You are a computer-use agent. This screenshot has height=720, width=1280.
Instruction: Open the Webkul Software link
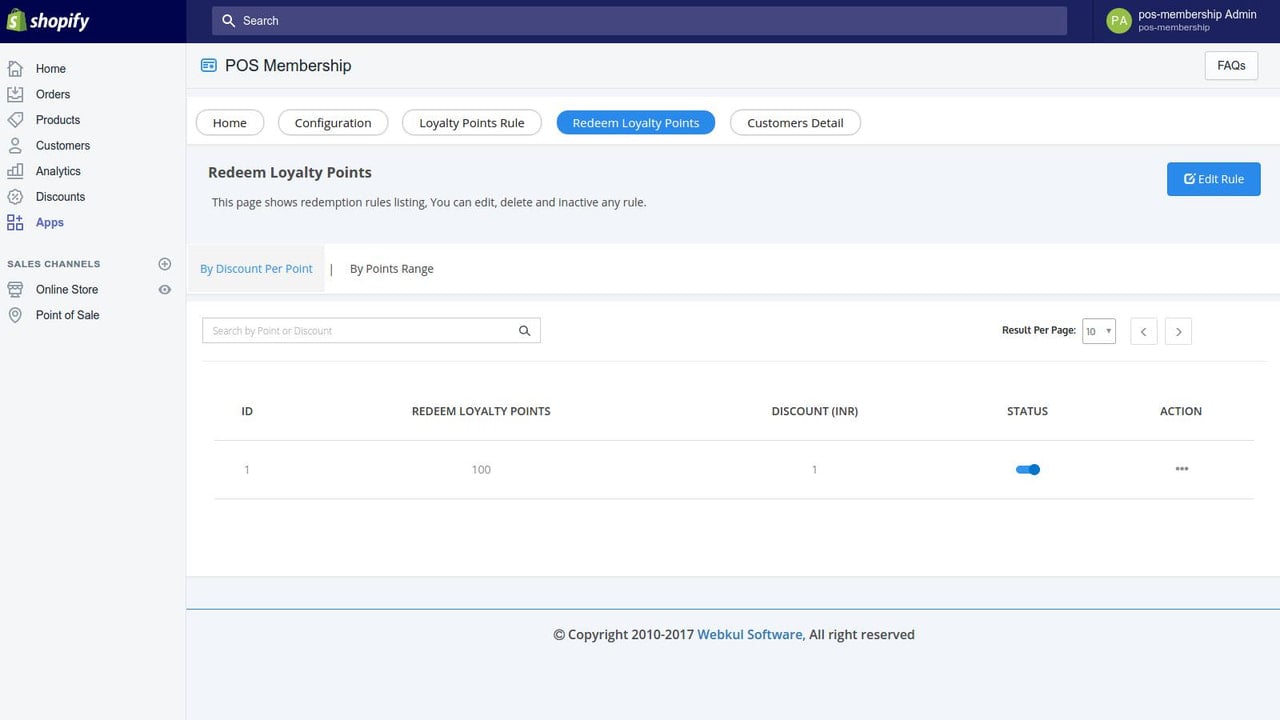coord(750,634)
